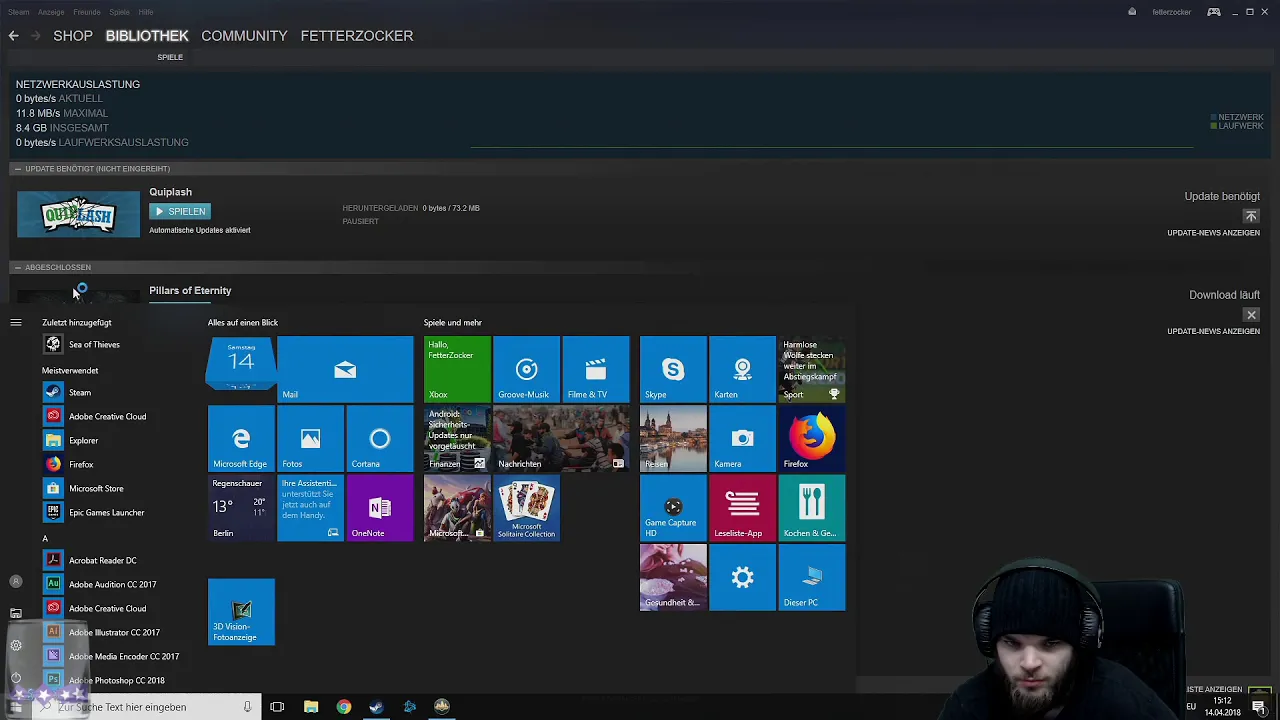Open the 3D Vision-Fotoanzeige tile
Viewport: 1280px width, 720px height.
pos(241,612)
